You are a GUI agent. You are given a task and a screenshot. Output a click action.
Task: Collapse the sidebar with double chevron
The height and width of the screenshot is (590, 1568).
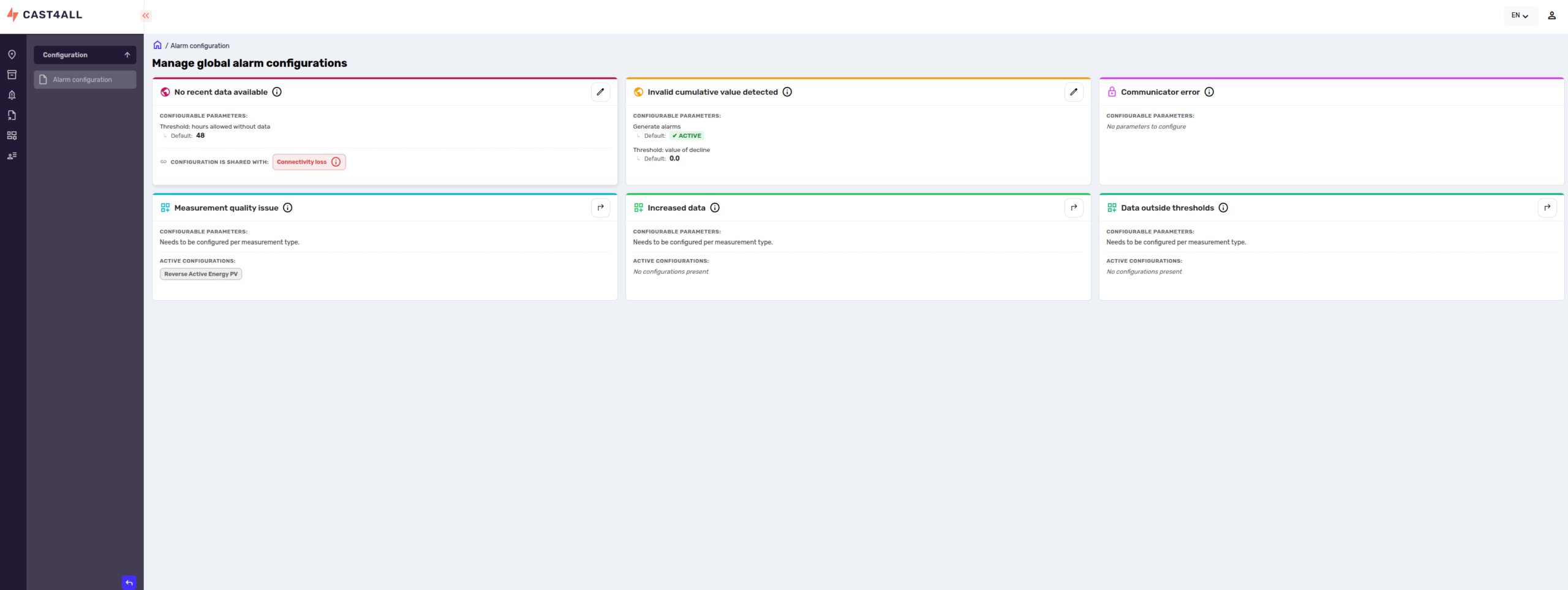tap(146, 15)
